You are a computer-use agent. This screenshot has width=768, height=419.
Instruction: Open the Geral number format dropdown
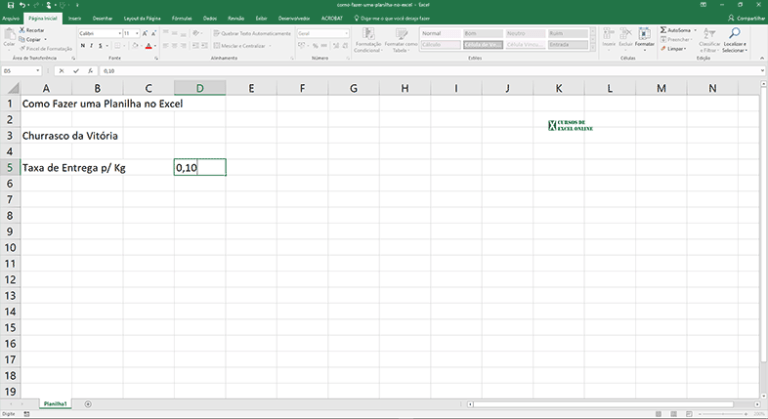point(346,33)
